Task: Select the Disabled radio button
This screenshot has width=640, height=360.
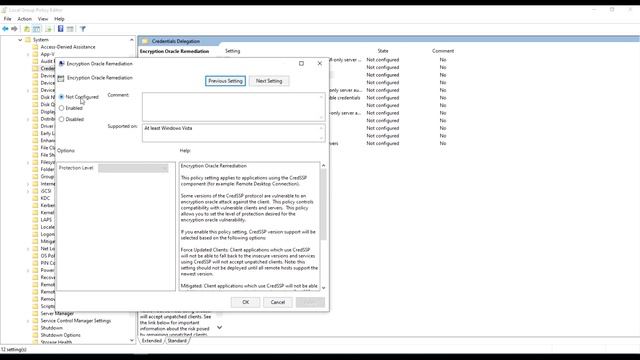Action: point(62,119)
